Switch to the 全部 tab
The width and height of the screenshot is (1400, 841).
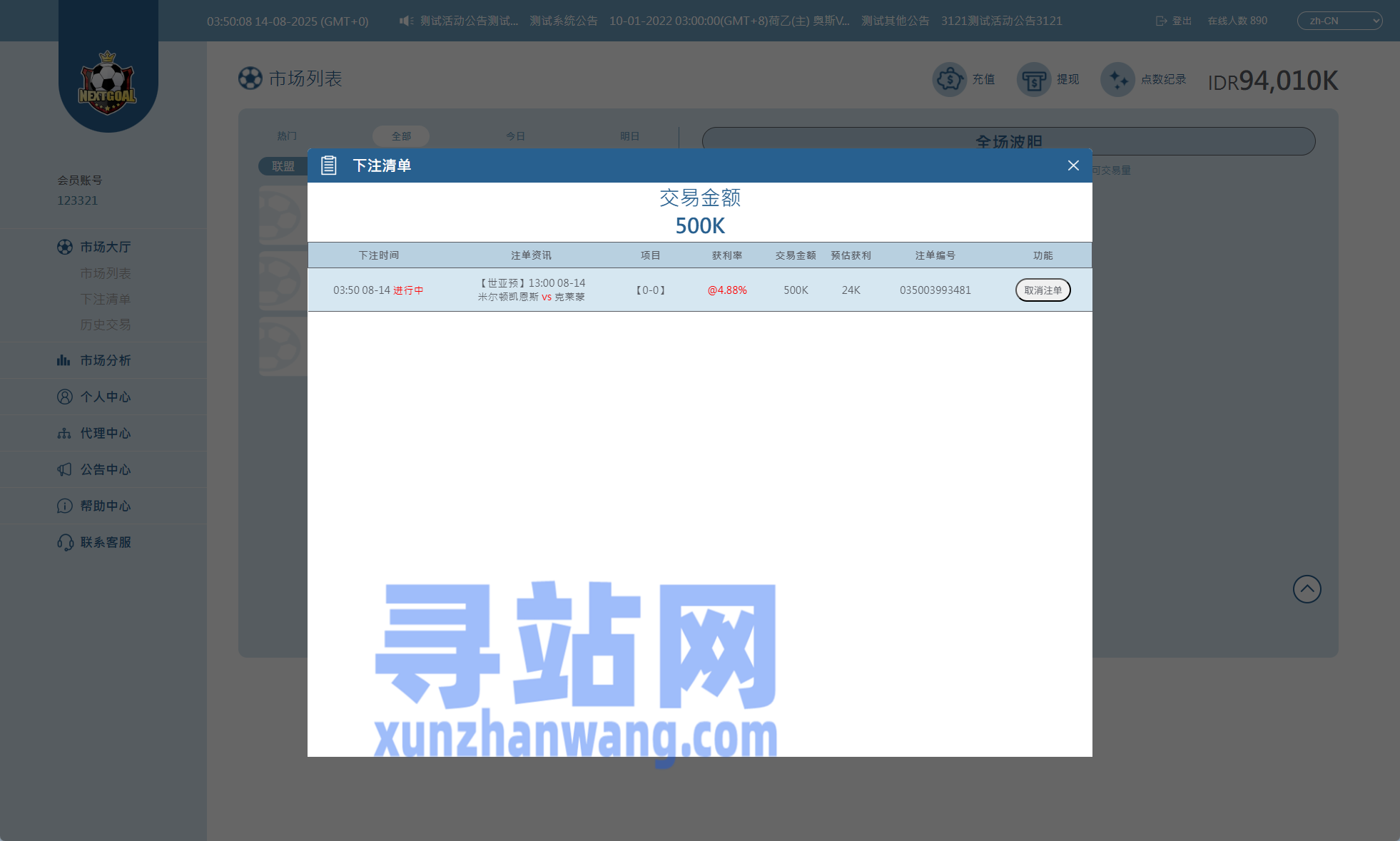click(x=401, y=136)
